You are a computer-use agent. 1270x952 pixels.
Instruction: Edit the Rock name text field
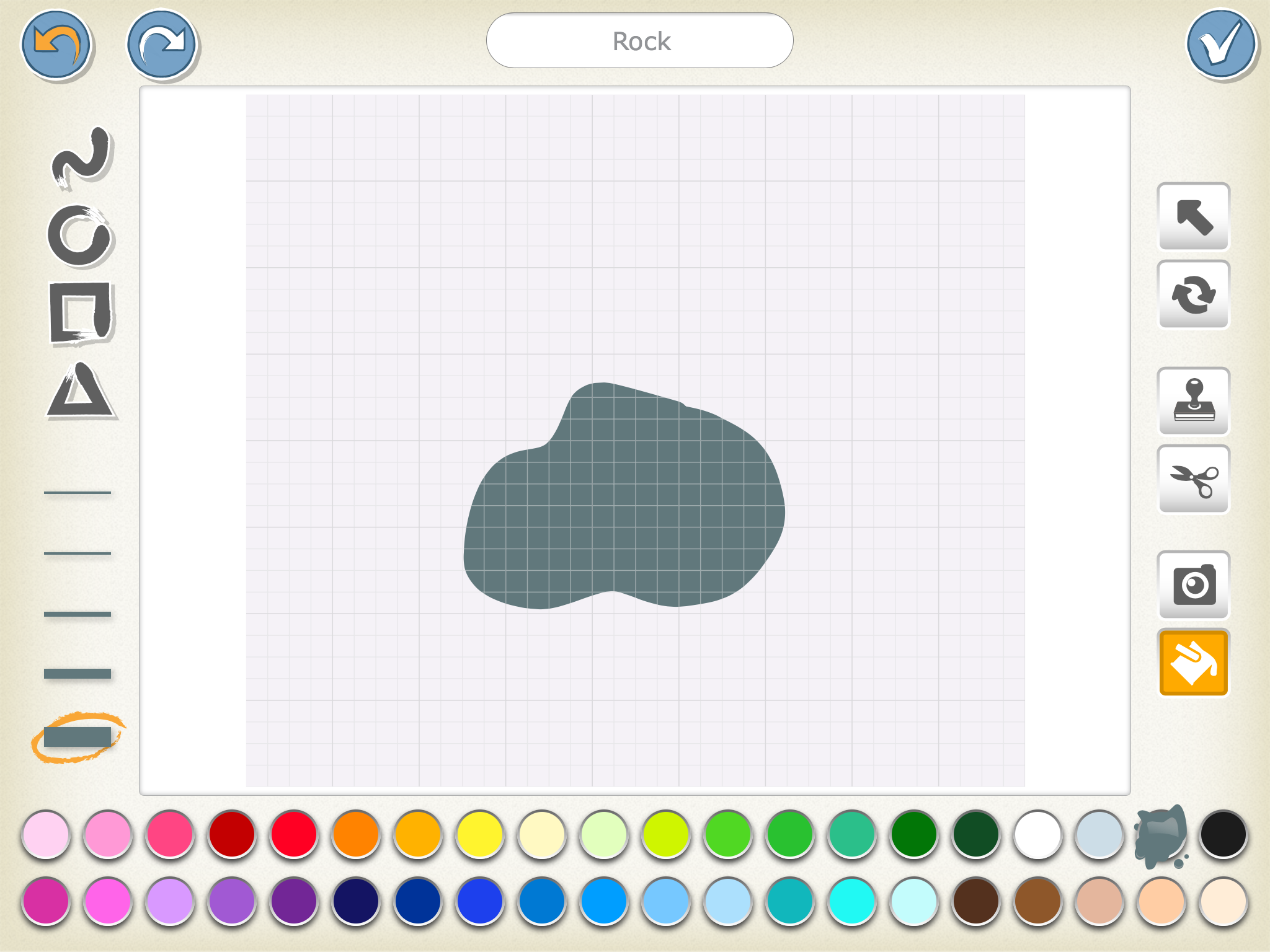[640, 41]
